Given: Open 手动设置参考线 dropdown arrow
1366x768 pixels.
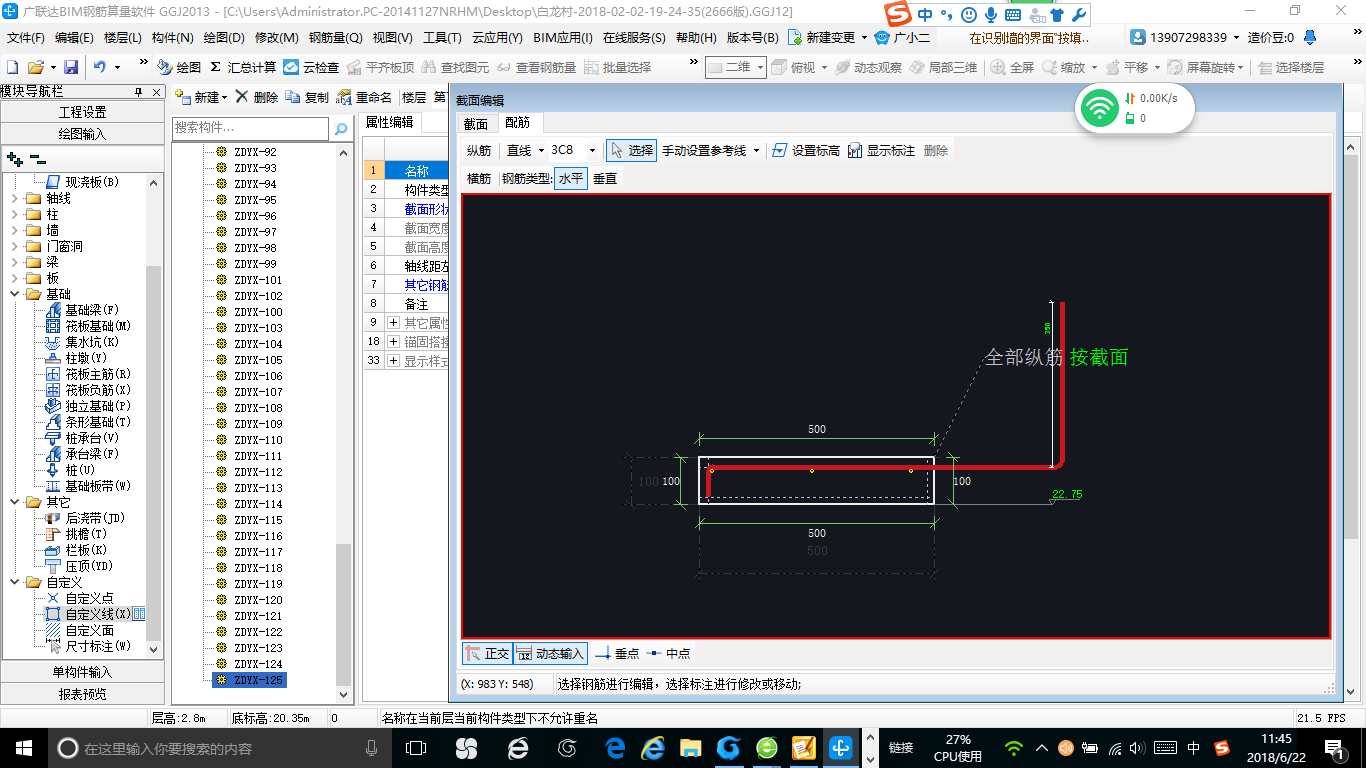Looking at the screenshot, I should [x=756, y=150].
